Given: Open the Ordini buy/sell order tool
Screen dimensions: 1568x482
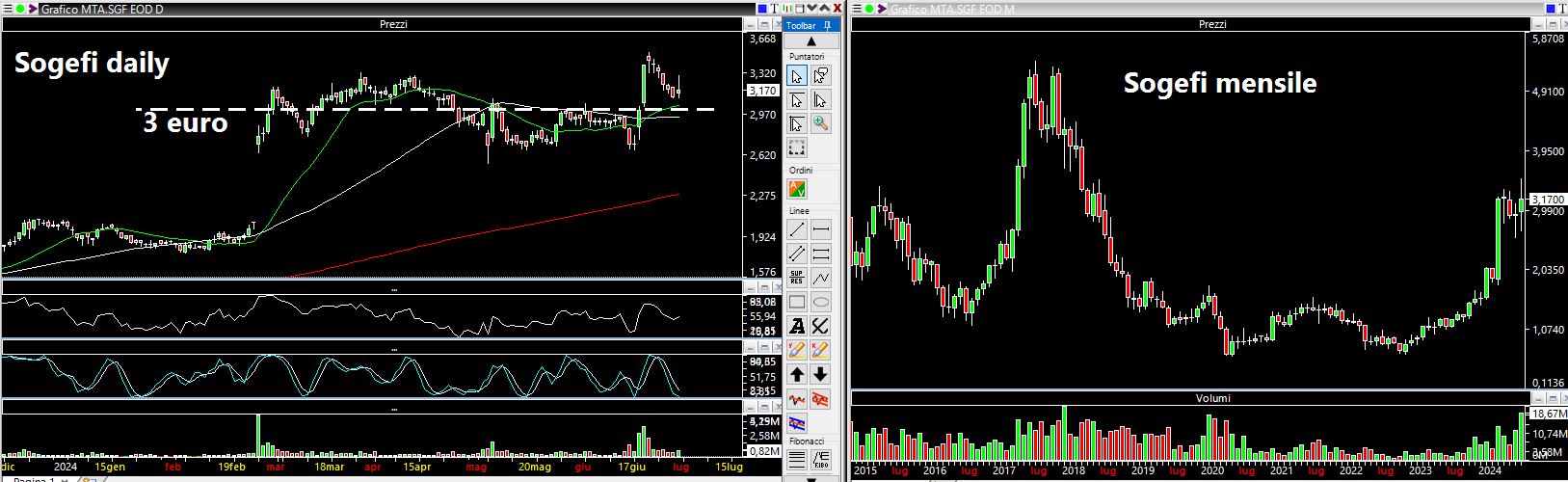Looking at the screenshot, I should (797, 189).
